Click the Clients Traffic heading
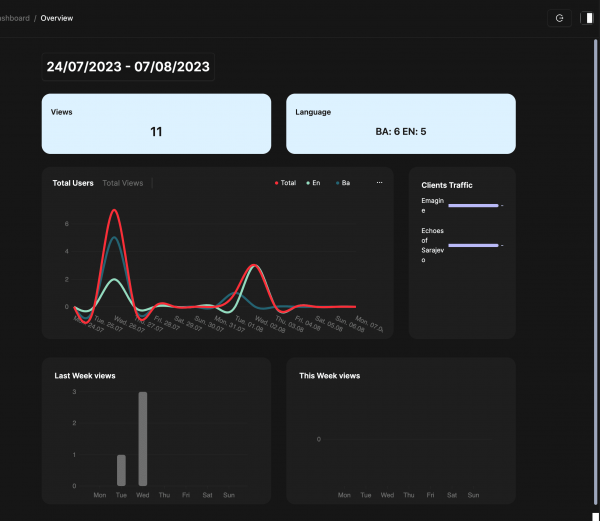 tap(447, 185)
